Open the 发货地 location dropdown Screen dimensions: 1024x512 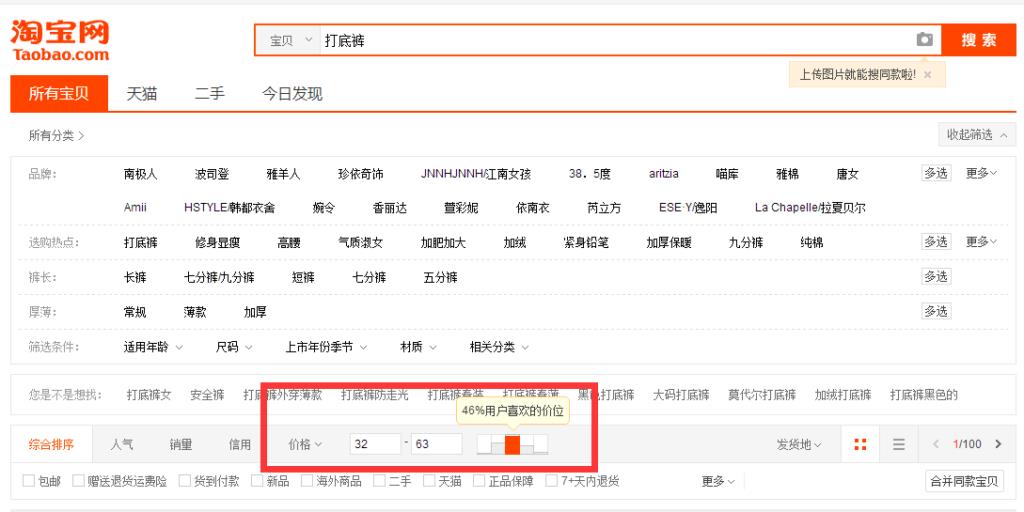coord(799,445)
